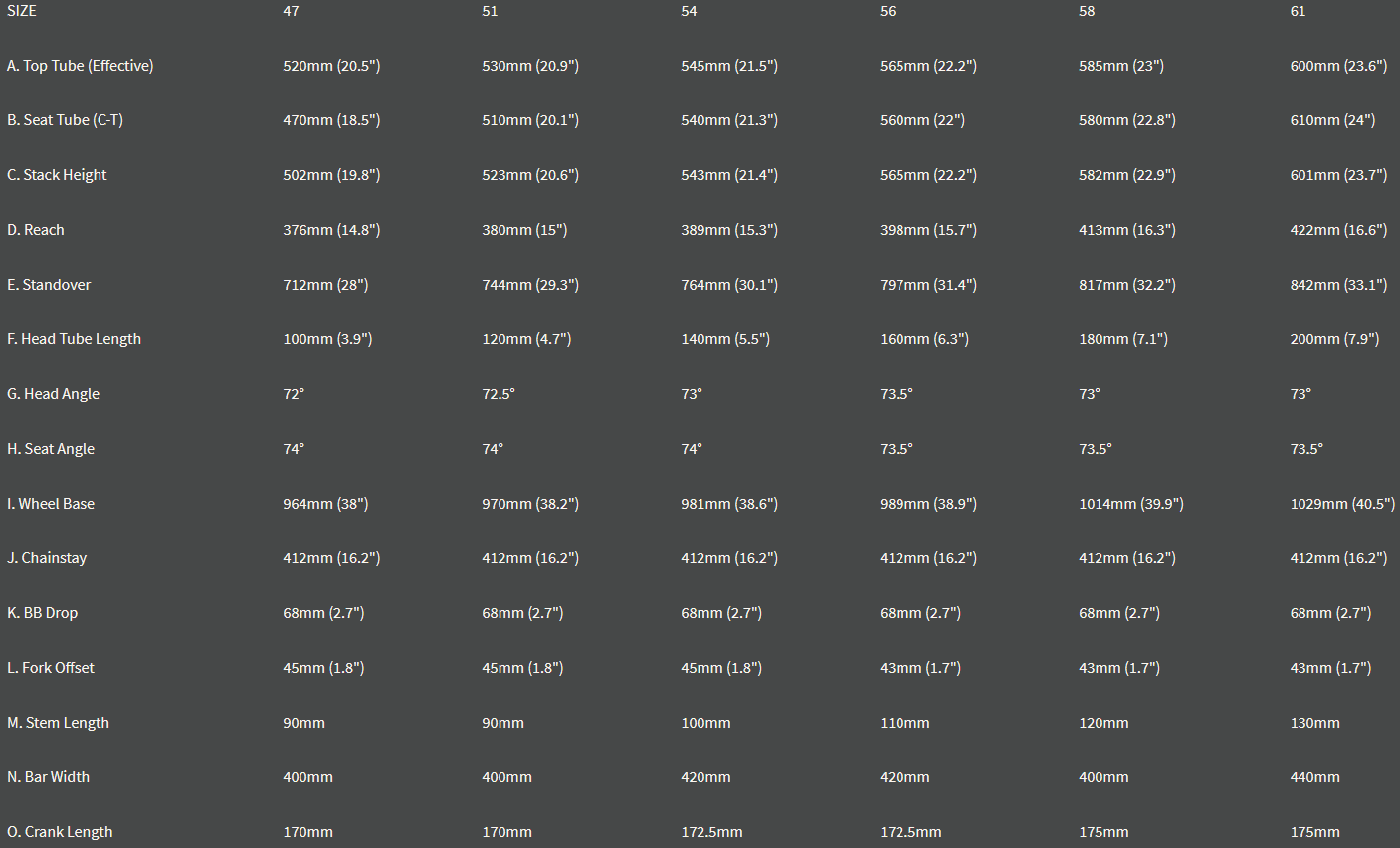
Task: Select the 100mm stem length value
Action: (x=705, y=723)
